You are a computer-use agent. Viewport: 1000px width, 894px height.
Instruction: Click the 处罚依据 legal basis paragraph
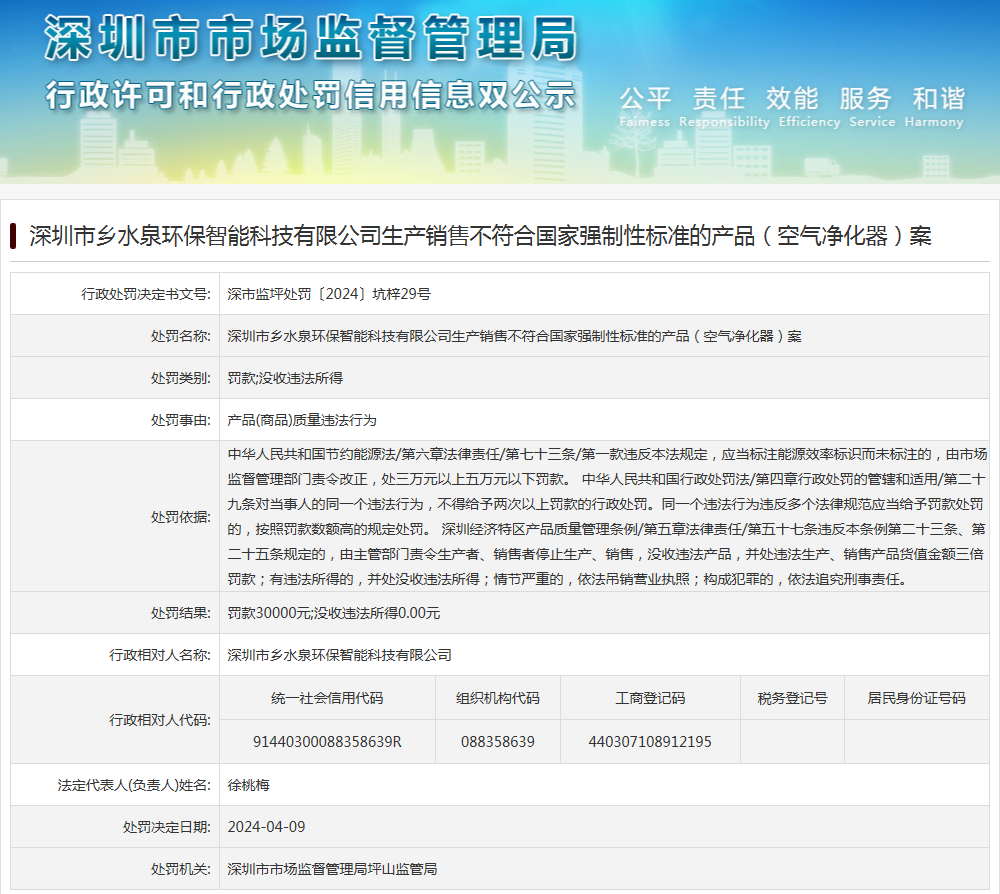(607, 517)
